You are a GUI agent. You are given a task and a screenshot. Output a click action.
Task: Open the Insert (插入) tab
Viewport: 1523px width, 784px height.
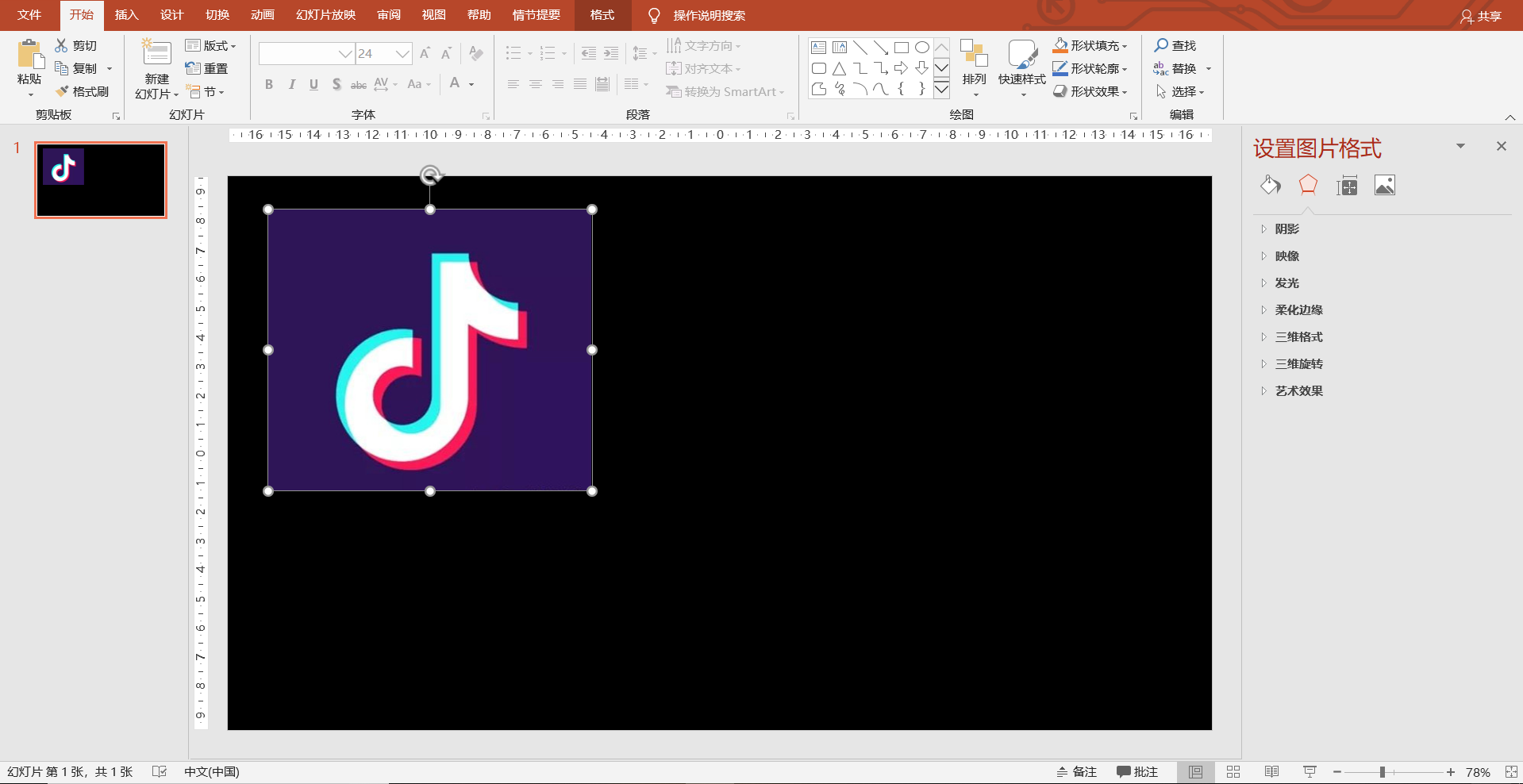[x=126, y=15]
